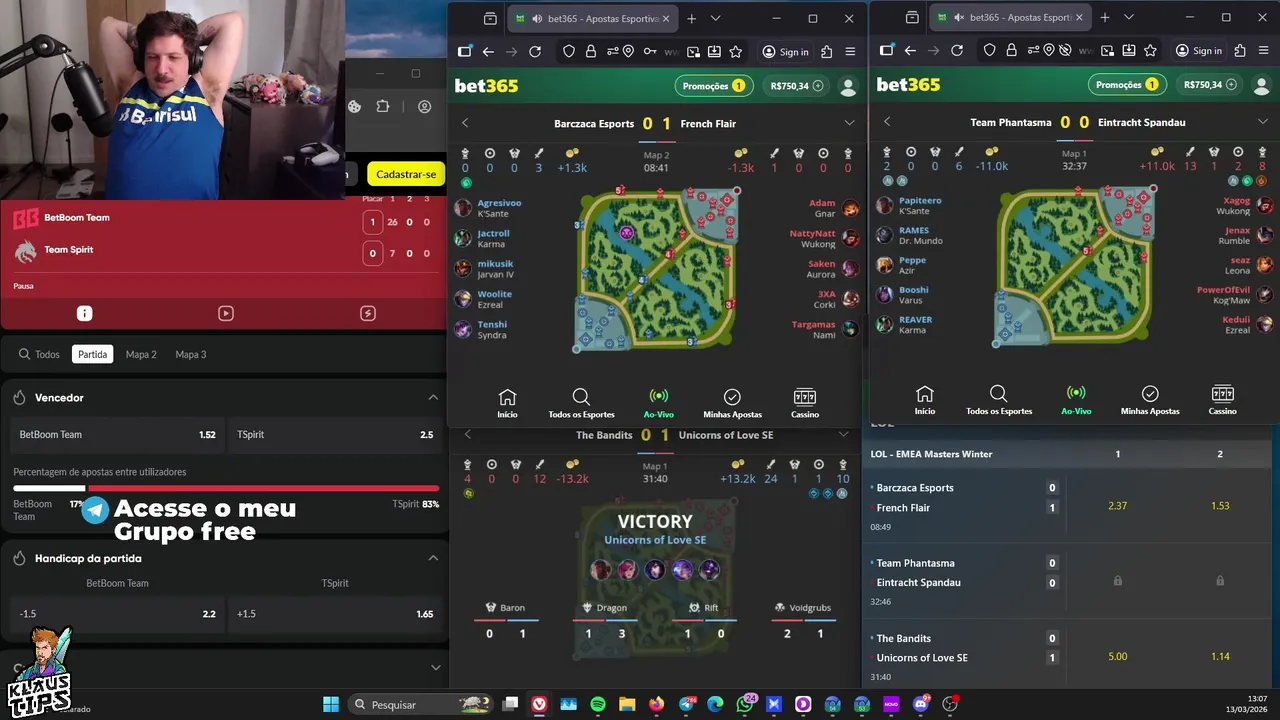The height and width of the screenshot is (720, 1280).
Task: Open Windows Start menu
Action: pos(331,704)
